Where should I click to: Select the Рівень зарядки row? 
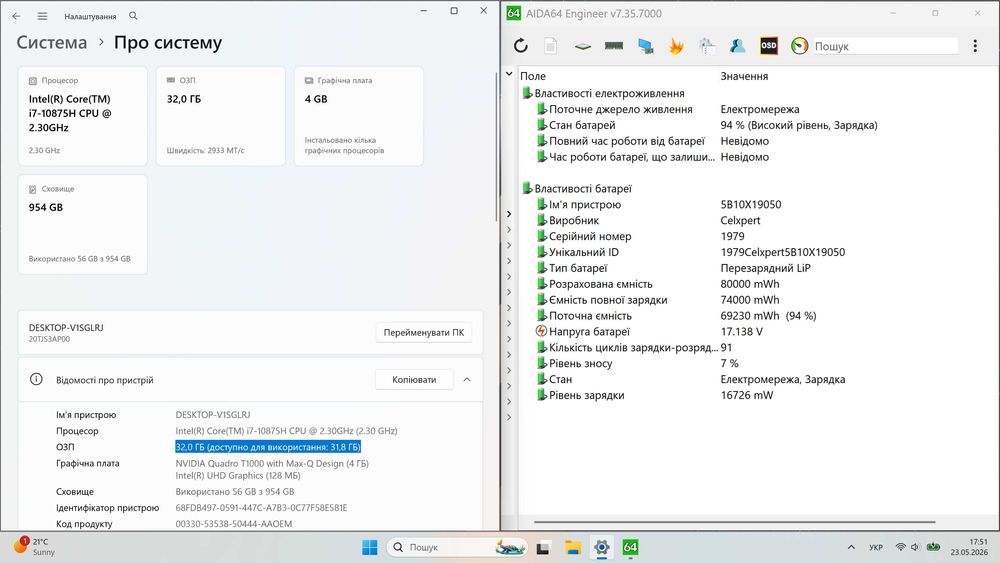pos(654,395)
